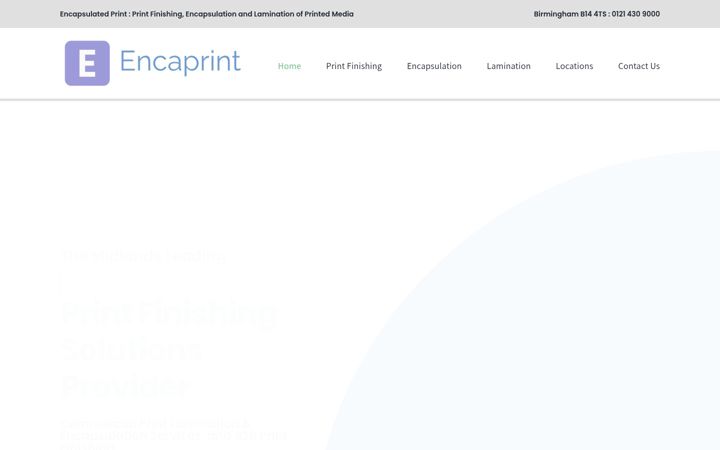Open the Encapsulation menu item

434,66
